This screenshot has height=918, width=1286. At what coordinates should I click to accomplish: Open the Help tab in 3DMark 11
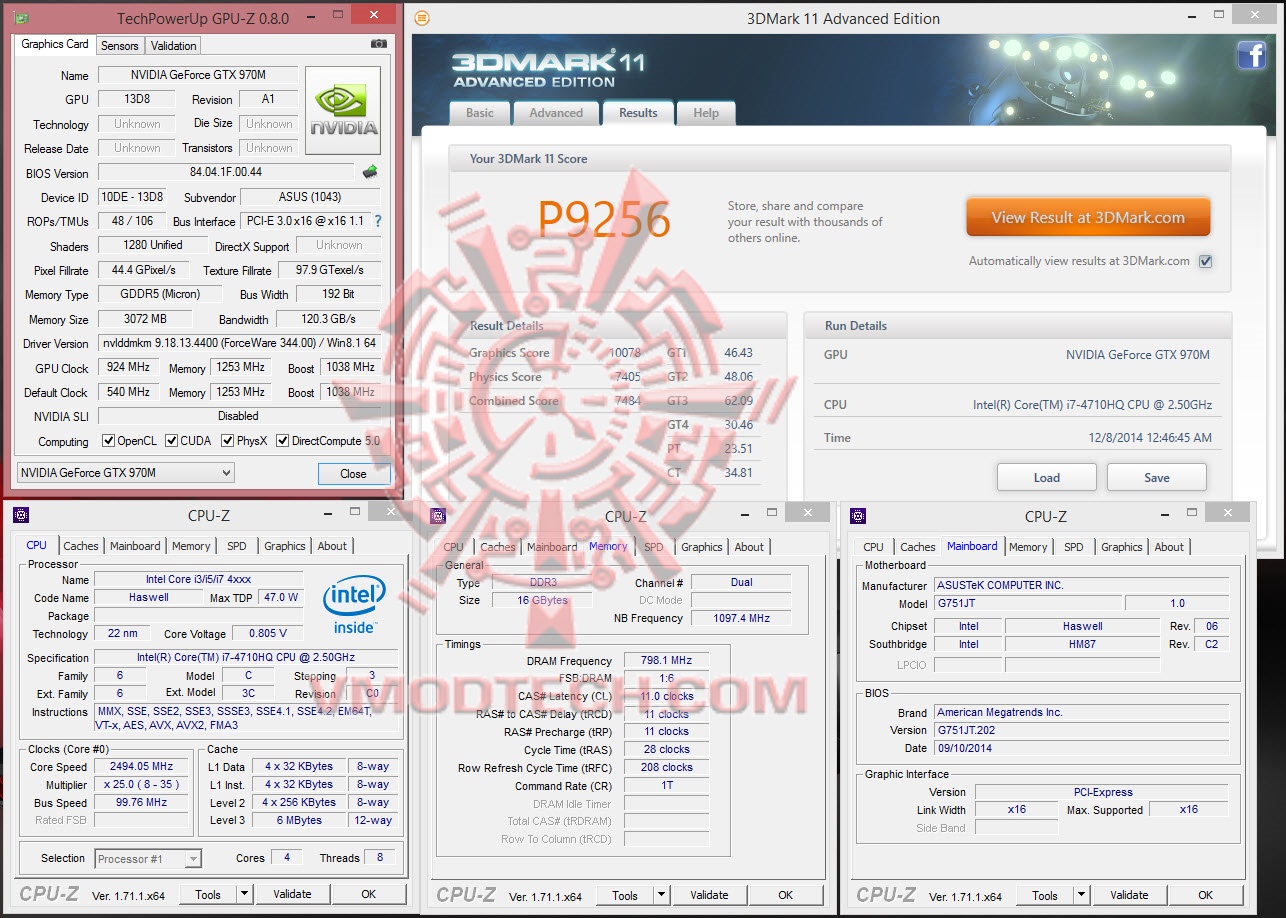pyautogui.click(x=706, y=113)
